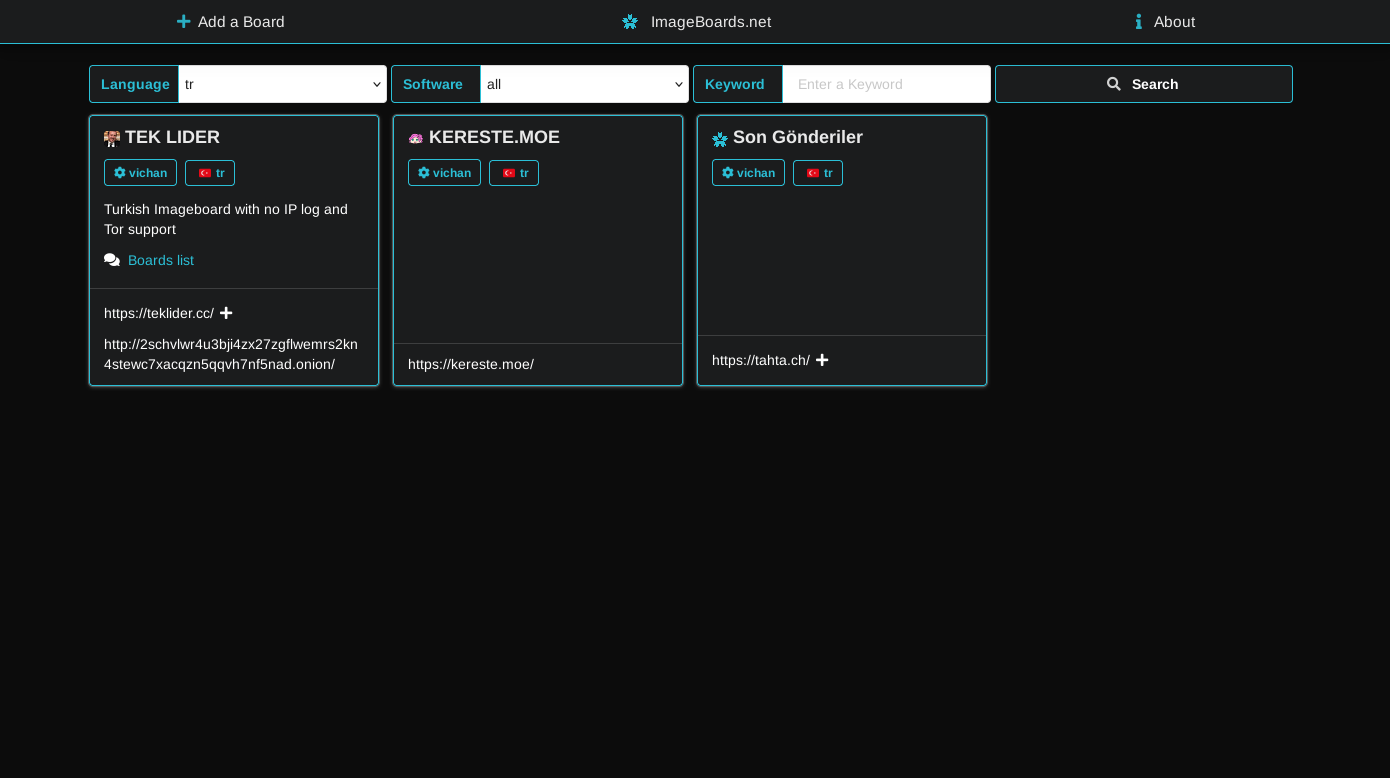Open the https://teklider.cc/ link
1390x778 pixels.
click(x=159, y=313)
